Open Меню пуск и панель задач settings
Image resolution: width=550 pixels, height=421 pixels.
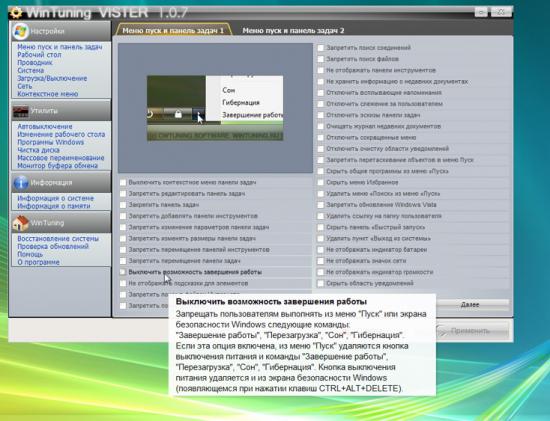click(60, 47)
